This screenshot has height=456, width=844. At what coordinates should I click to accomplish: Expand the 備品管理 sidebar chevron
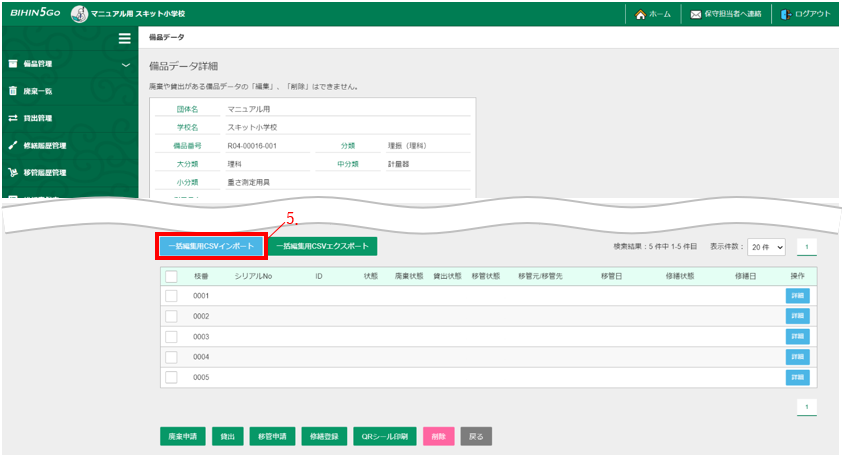(x=125, y=65)
